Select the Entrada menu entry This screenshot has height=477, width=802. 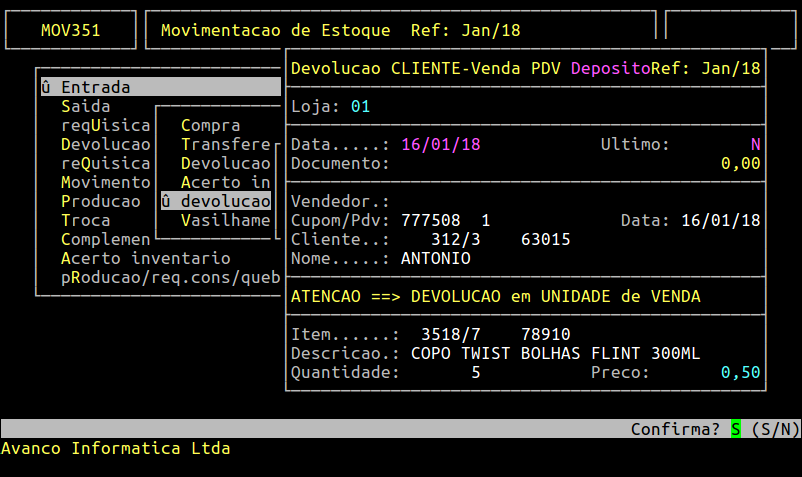click(161, 87)
